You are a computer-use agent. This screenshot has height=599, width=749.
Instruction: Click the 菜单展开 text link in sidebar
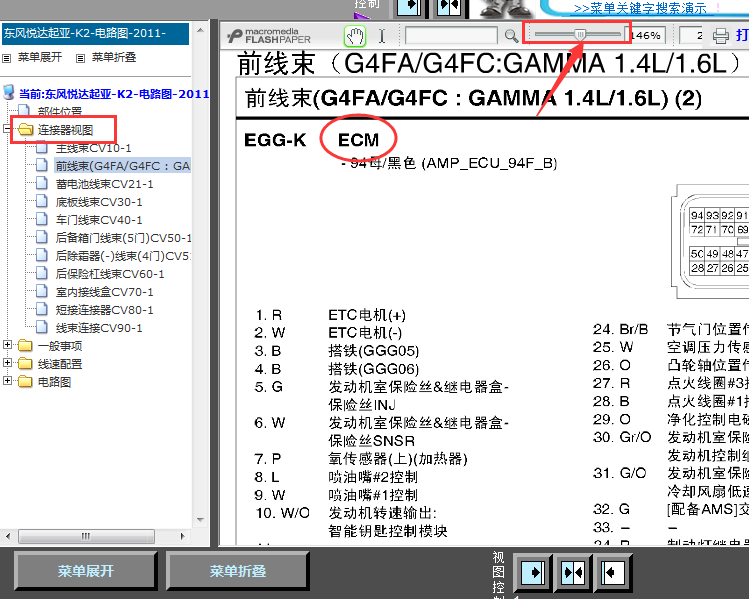40,57
